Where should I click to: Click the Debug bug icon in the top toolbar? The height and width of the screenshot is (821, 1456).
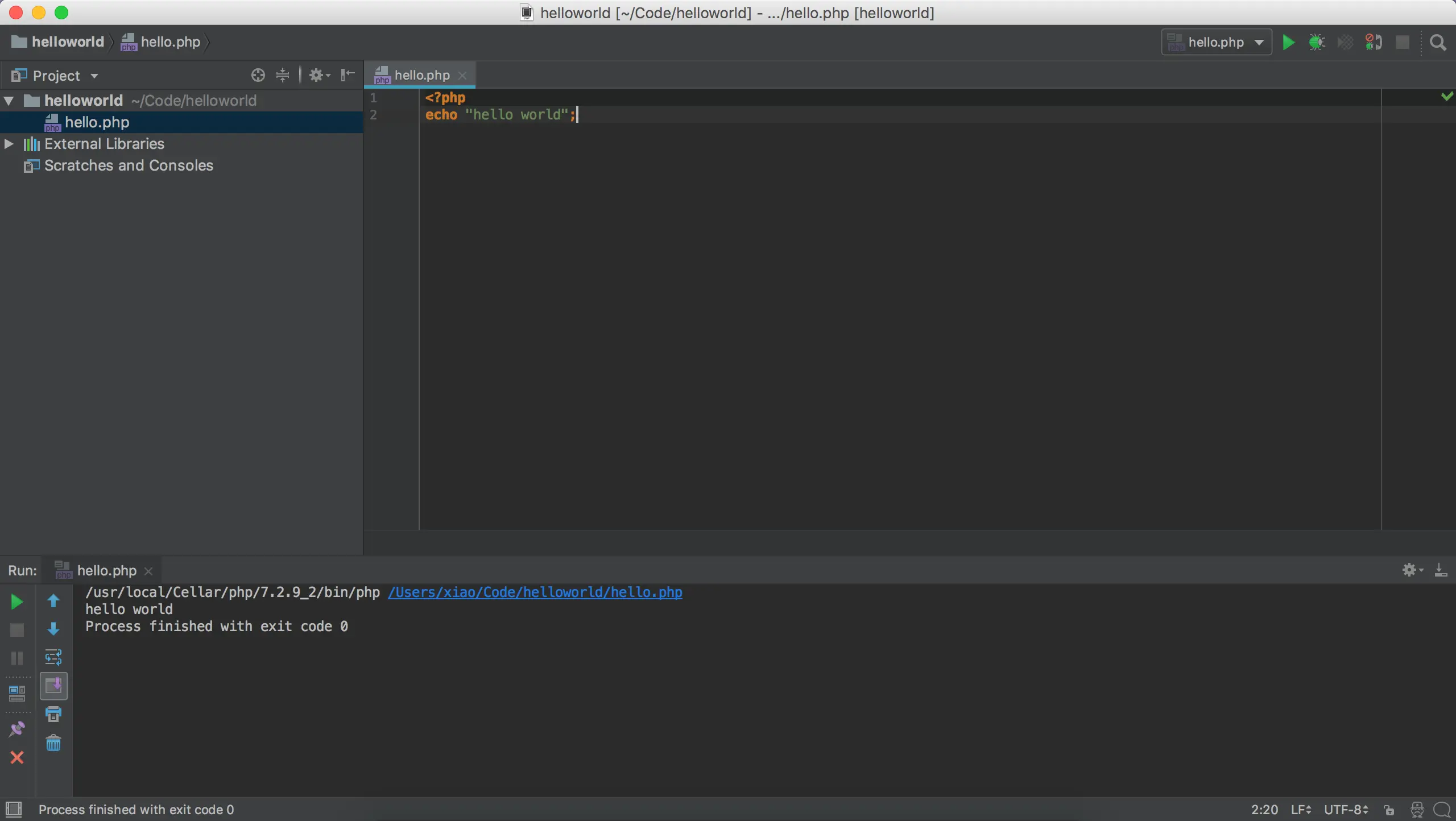coord(1317,43)
